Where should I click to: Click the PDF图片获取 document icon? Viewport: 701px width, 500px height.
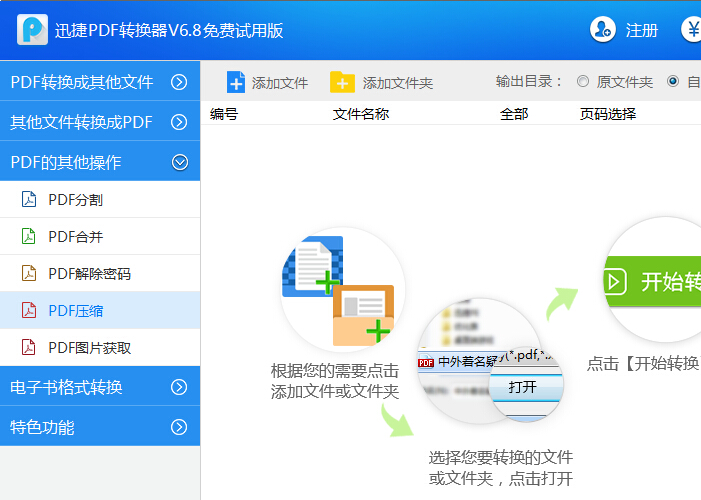pos(29,347)
